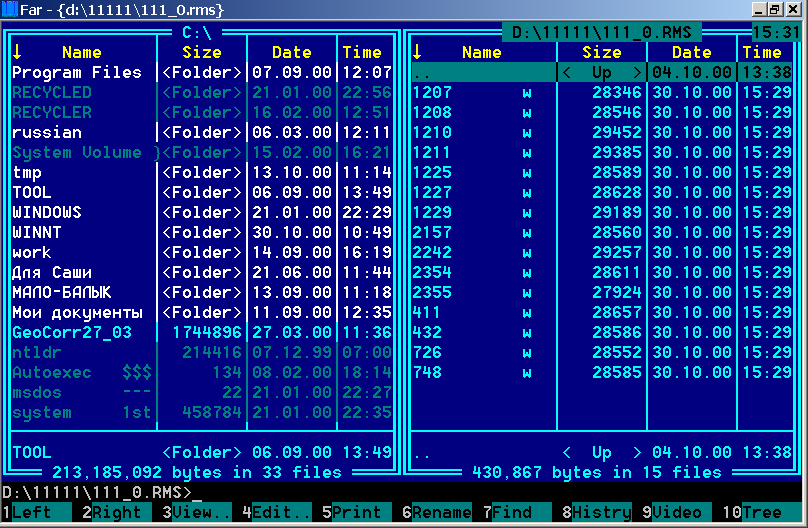This screenshot has width=808, height=528.
Task: Select file 1210 in right panel
Action: point(602,133)
